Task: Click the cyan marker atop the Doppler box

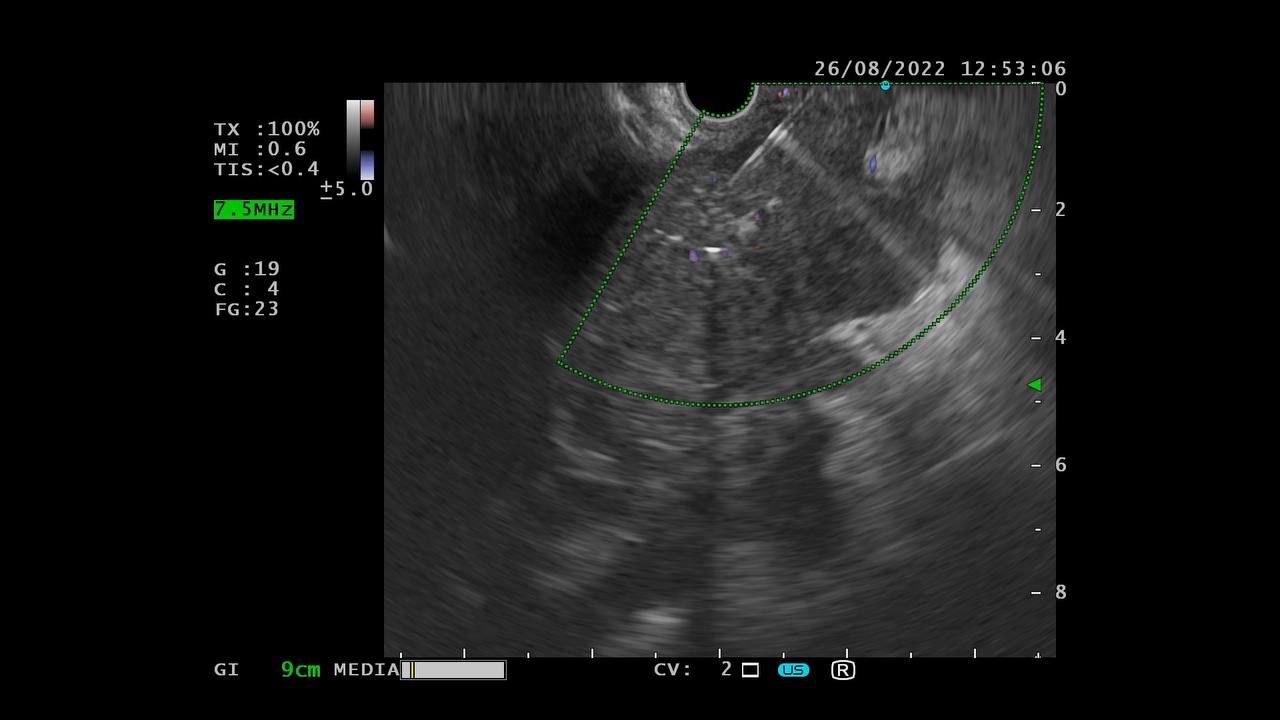Action: (x=885, y=86)
